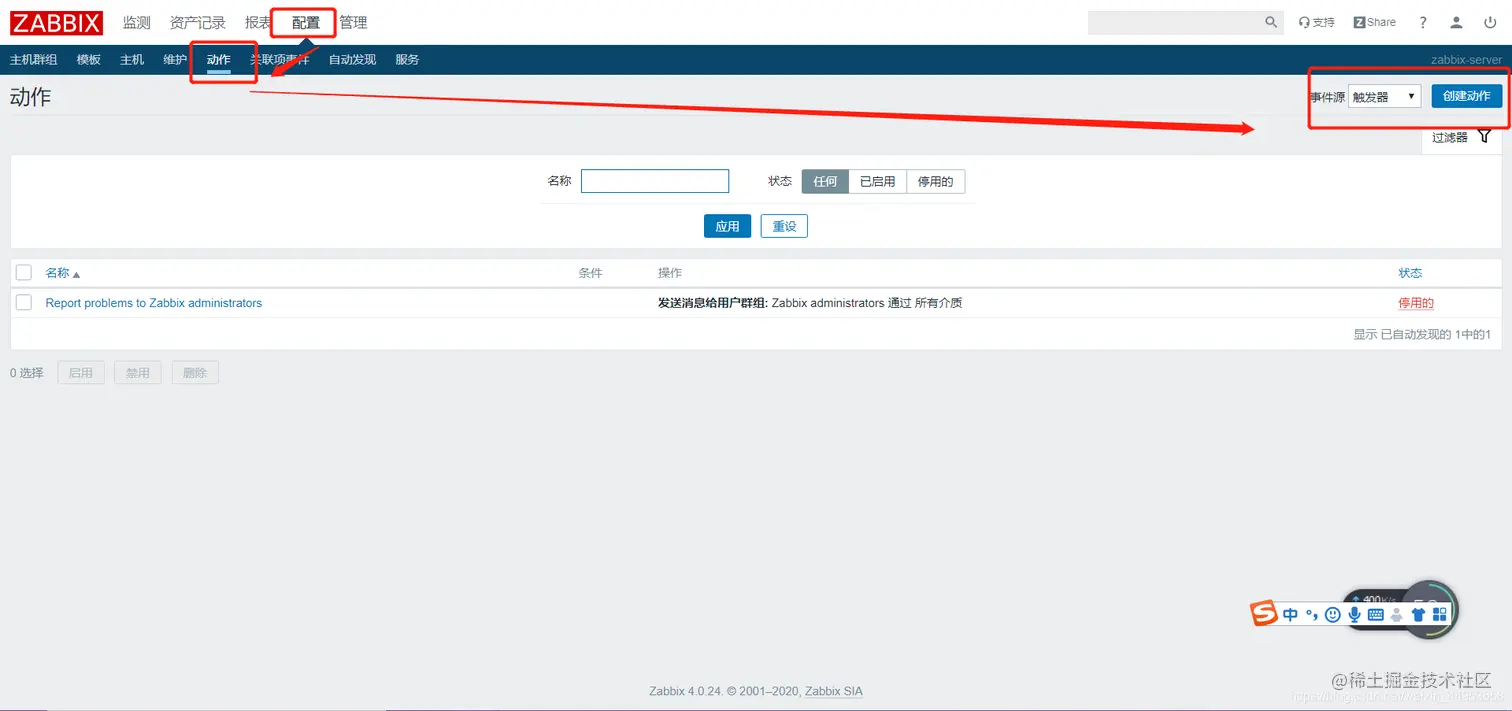Click the disabled 启用 button
The image size is (1512, 711).
click(x=81, y=373)
